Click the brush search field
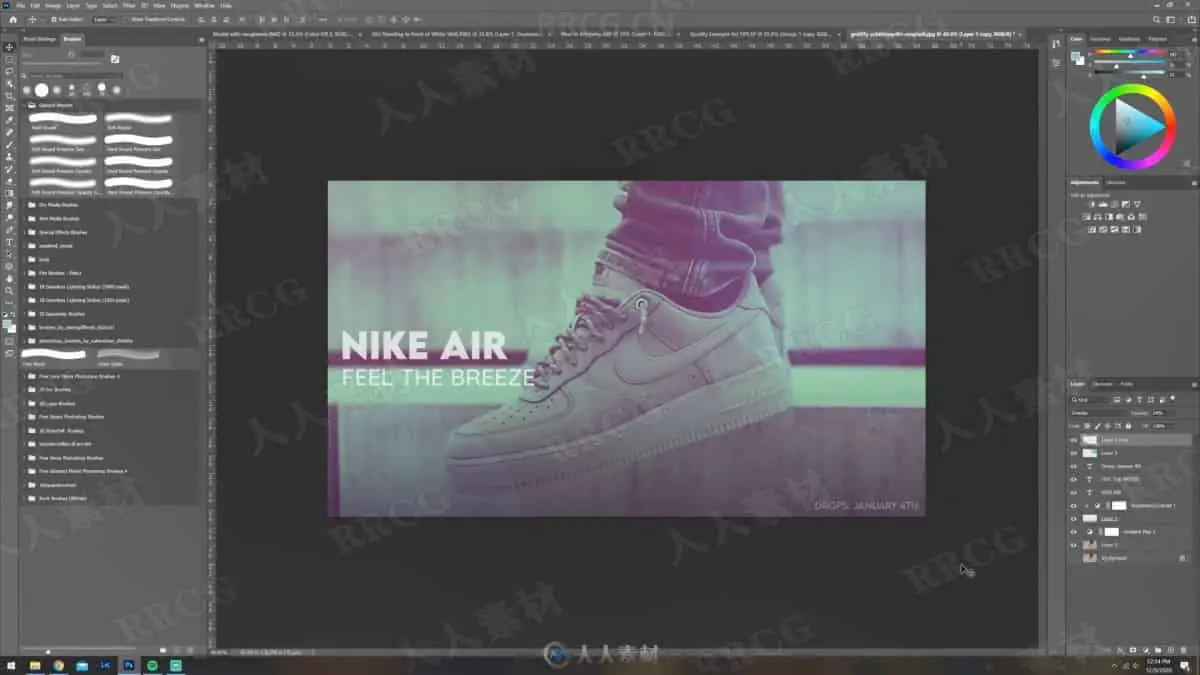 (75, 75)
